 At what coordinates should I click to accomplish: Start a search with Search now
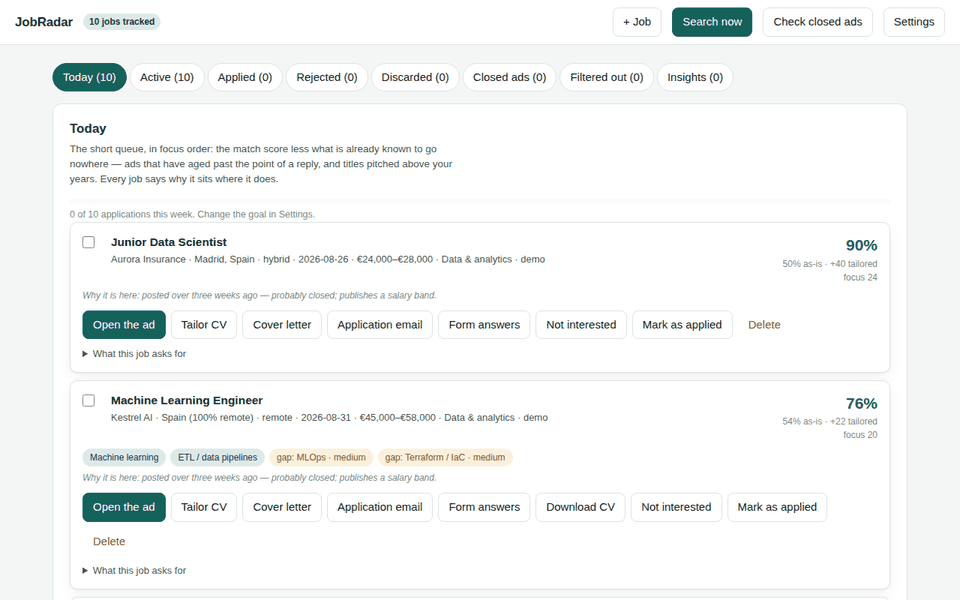click(x=712, y=22)
